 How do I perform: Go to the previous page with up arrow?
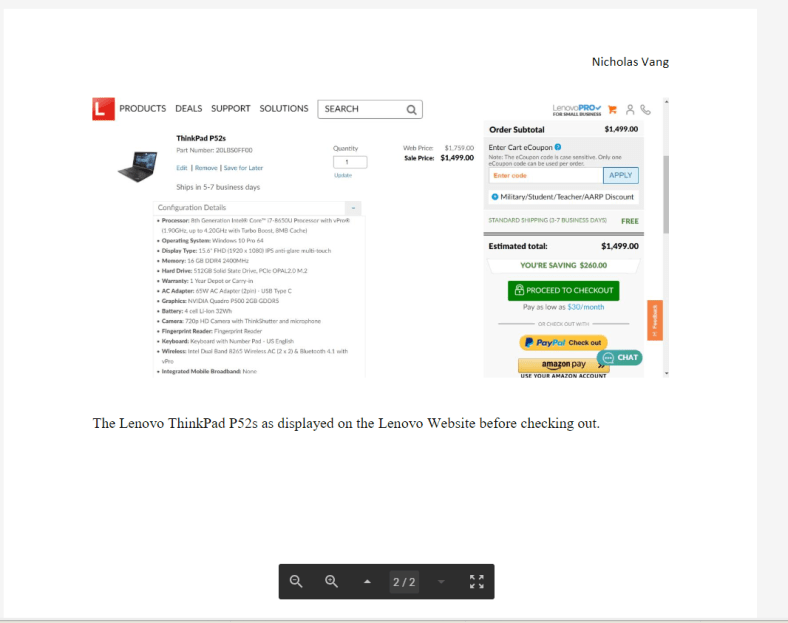pyautogui.click(x=367, y=582)
